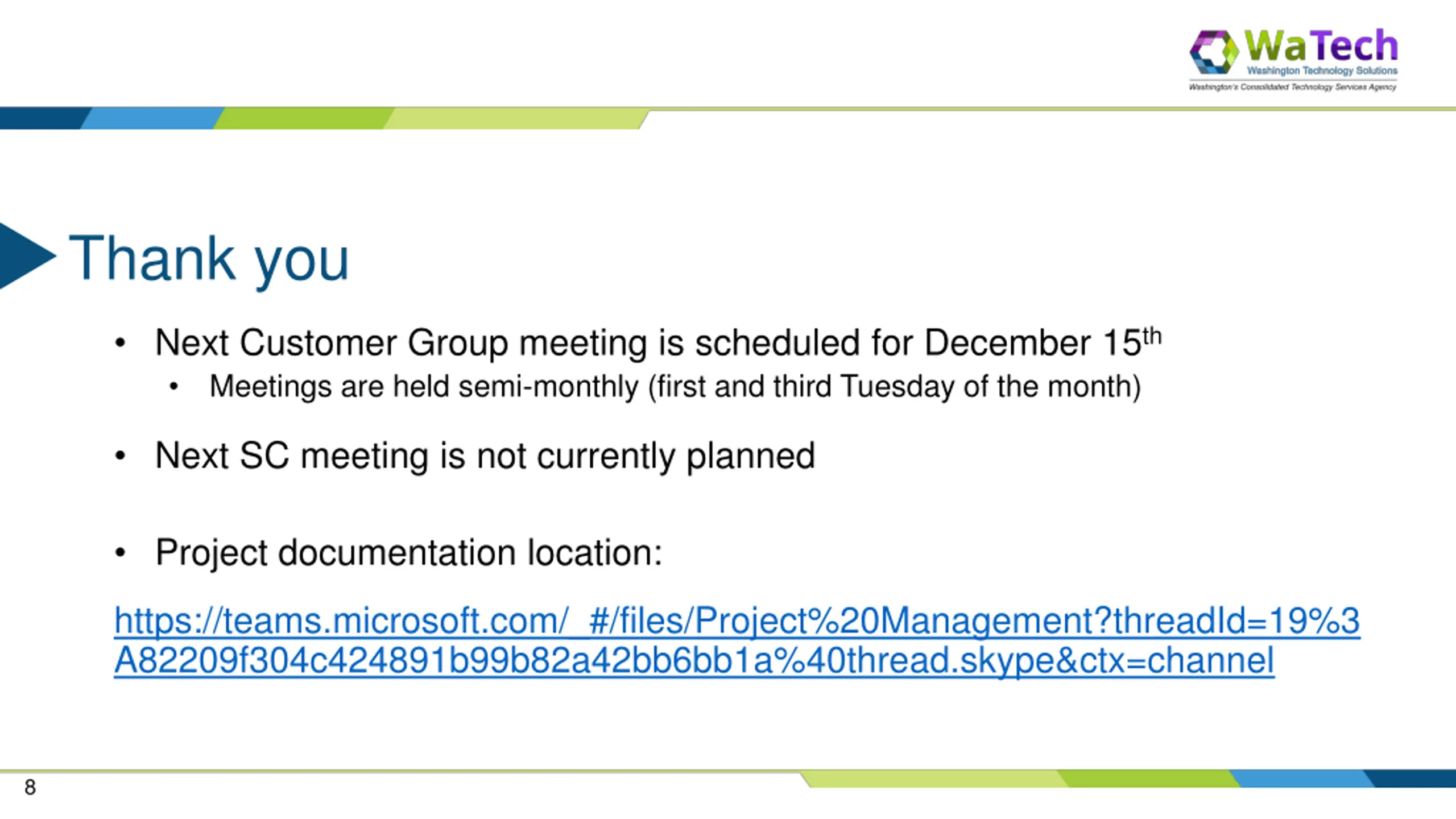Click the Washington Technology Solutions tagline
The width and height of the screenshot is (1456, 819).
point(1322,71)
